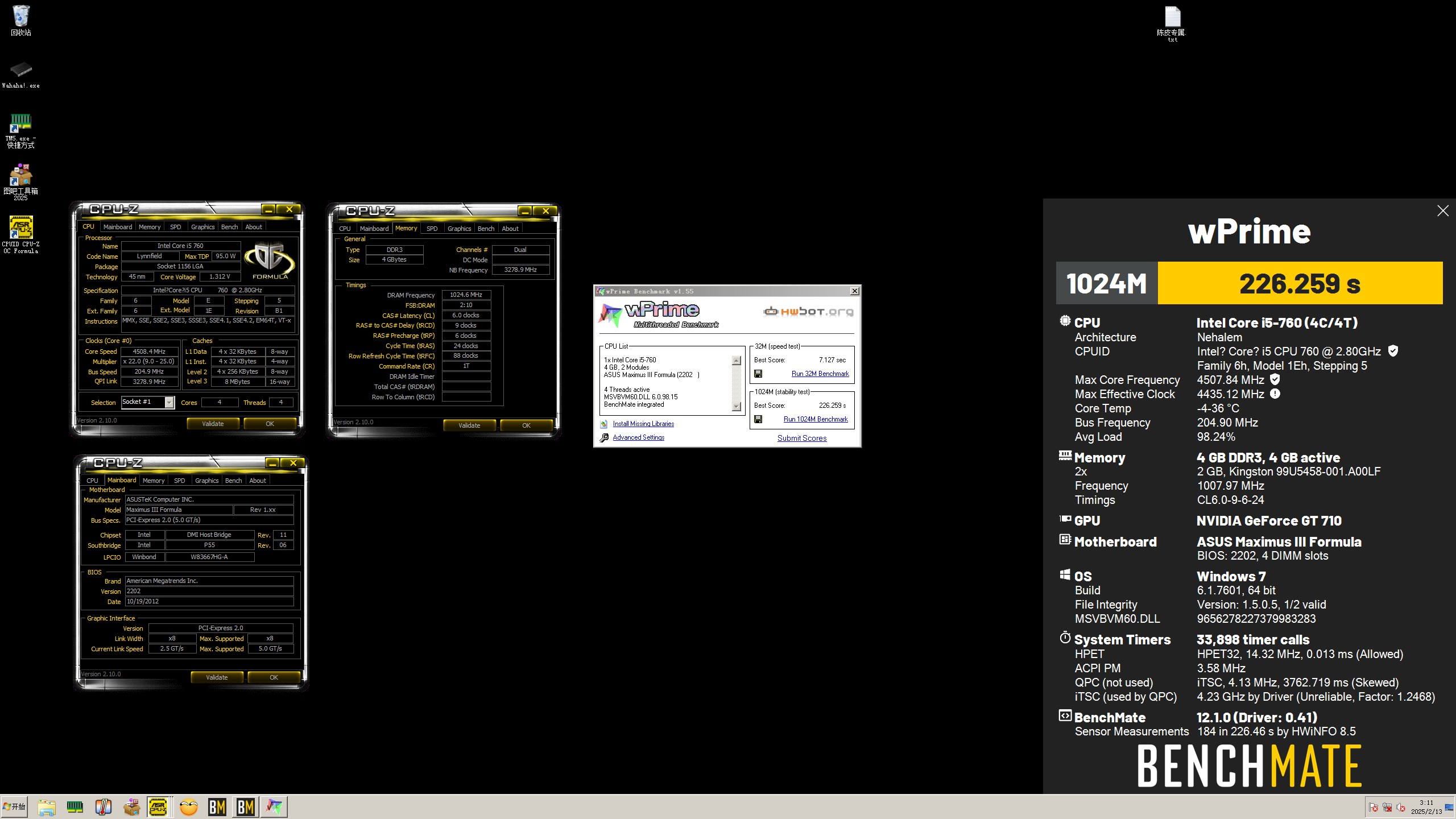This screenshot has height=819, width=1456.
Task: Click the floppy save icon under 32M speed test
Action: (758, 374)
